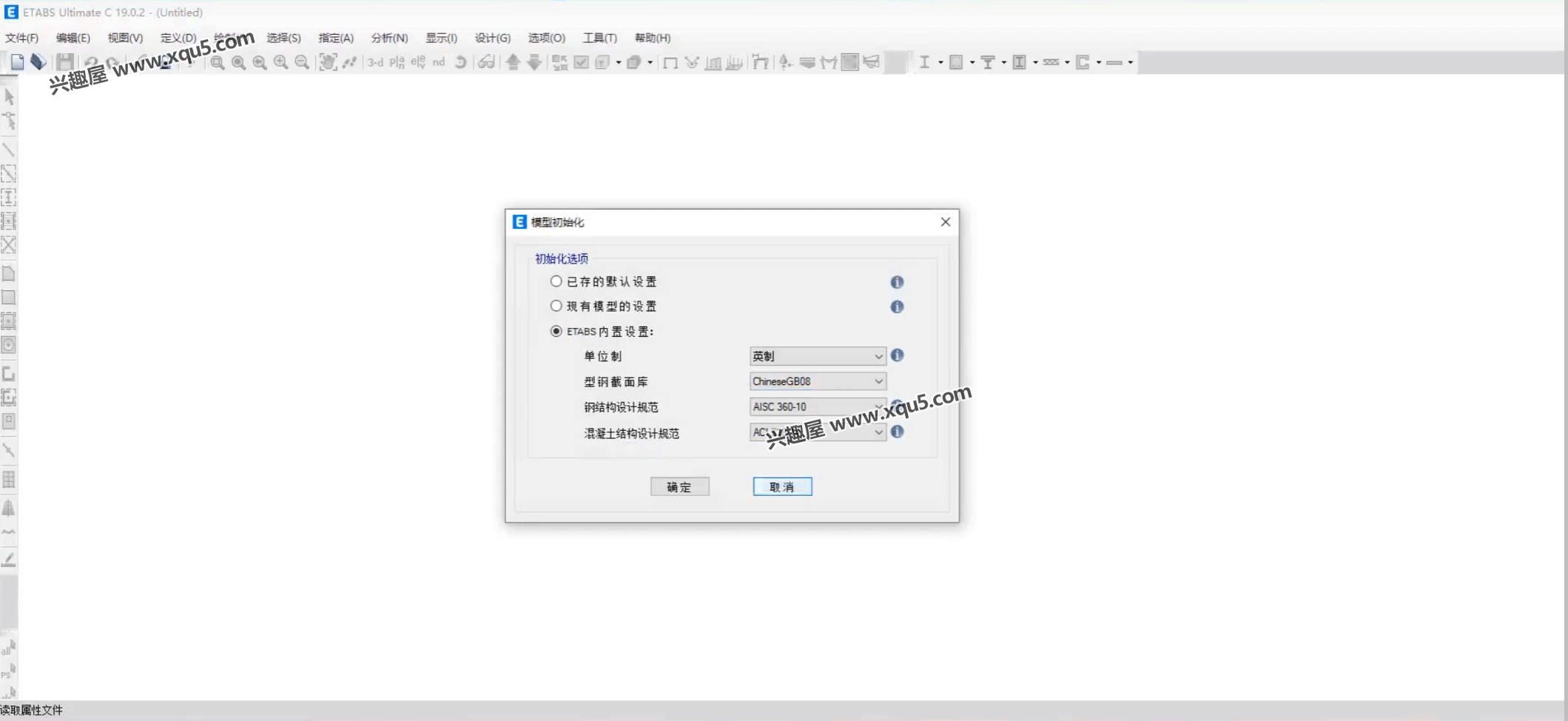
Task: Click the Open File icon in toolbar
Action: [38, 62]
